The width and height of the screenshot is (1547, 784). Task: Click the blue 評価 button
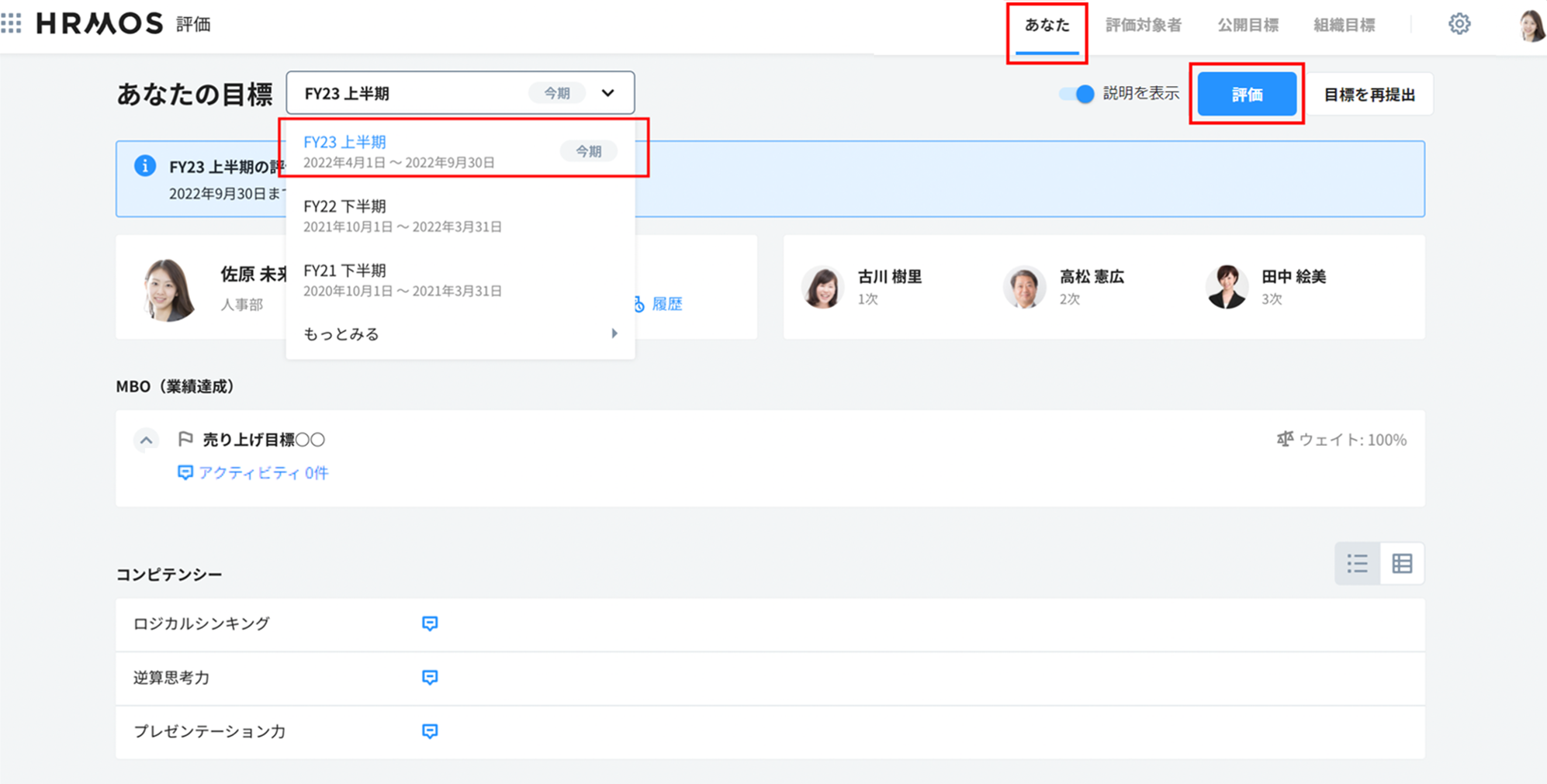1246,94
